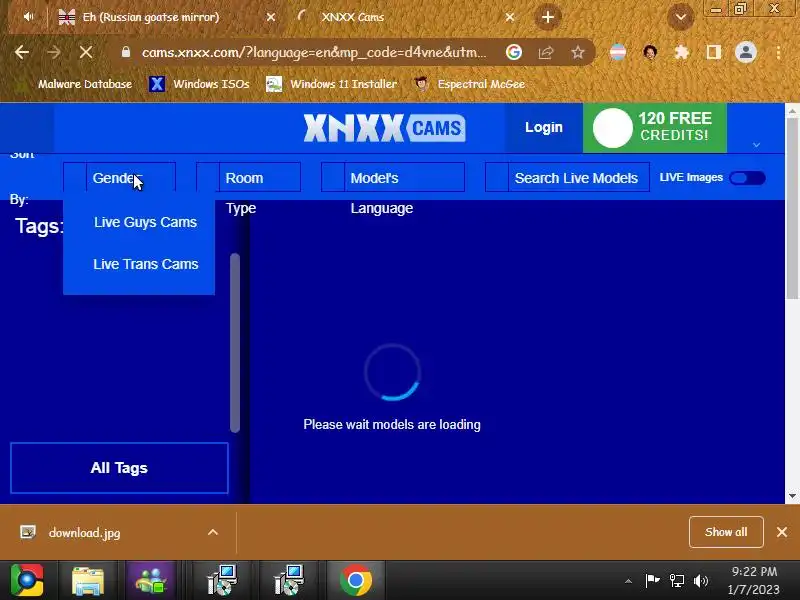The image size is (800, 600).
Task: Select Live Trans Cams option
Action: (x=145, y=264)
